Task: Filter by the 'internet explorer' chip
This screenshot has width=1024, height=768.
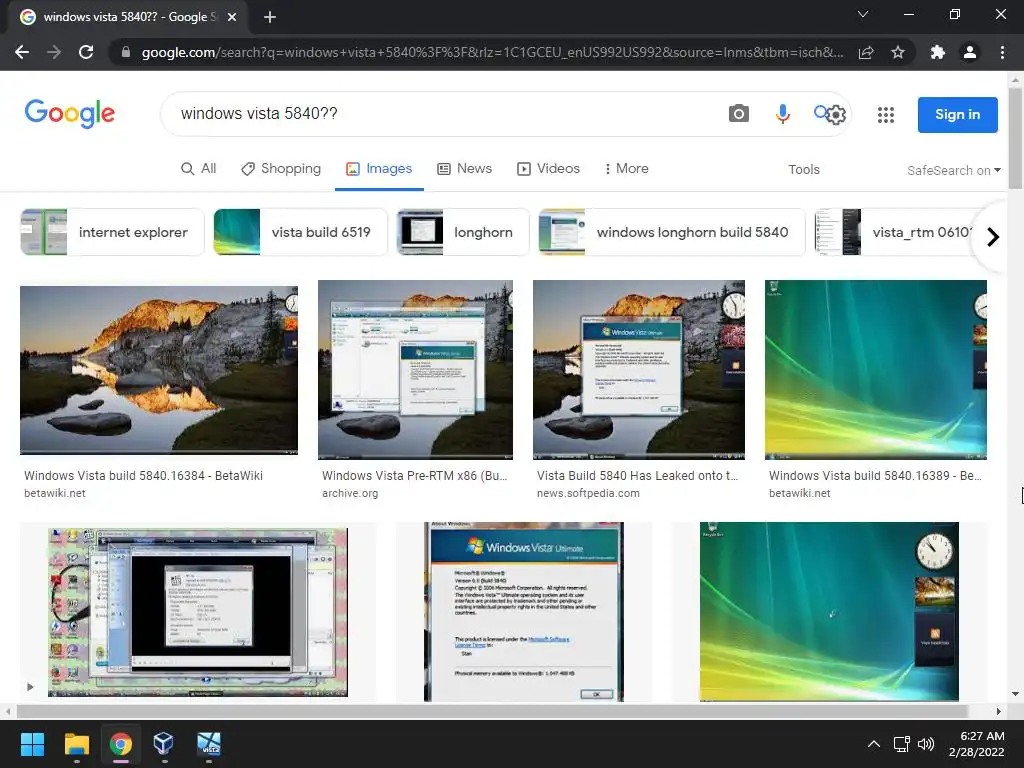Action: click(112, 232)
